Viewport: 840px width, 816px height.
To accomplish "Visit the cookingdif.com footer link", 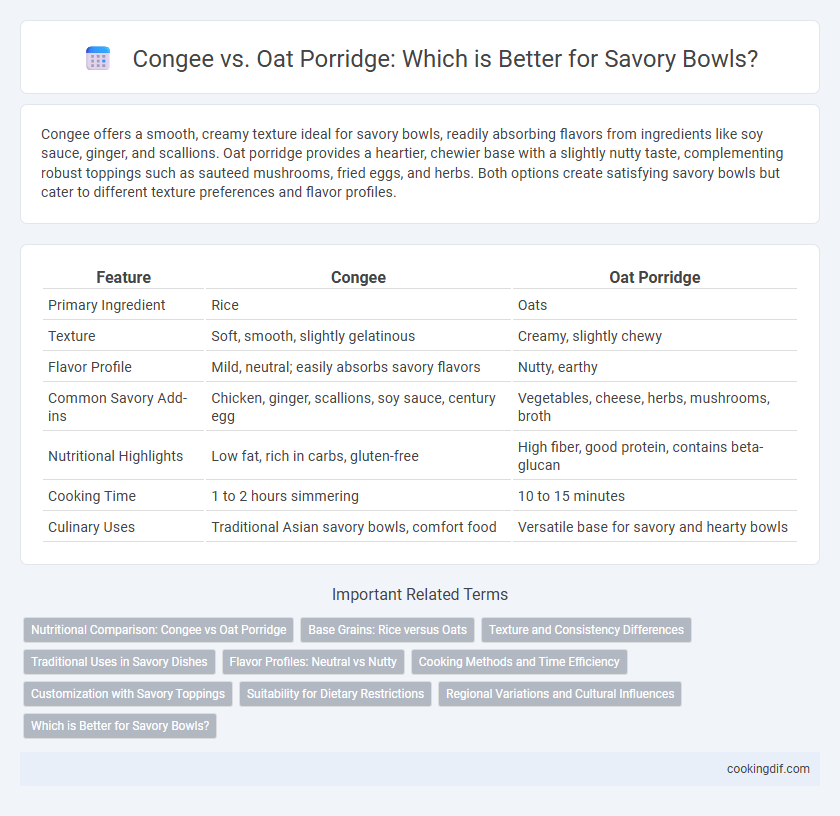I will [x=768, y=769].
